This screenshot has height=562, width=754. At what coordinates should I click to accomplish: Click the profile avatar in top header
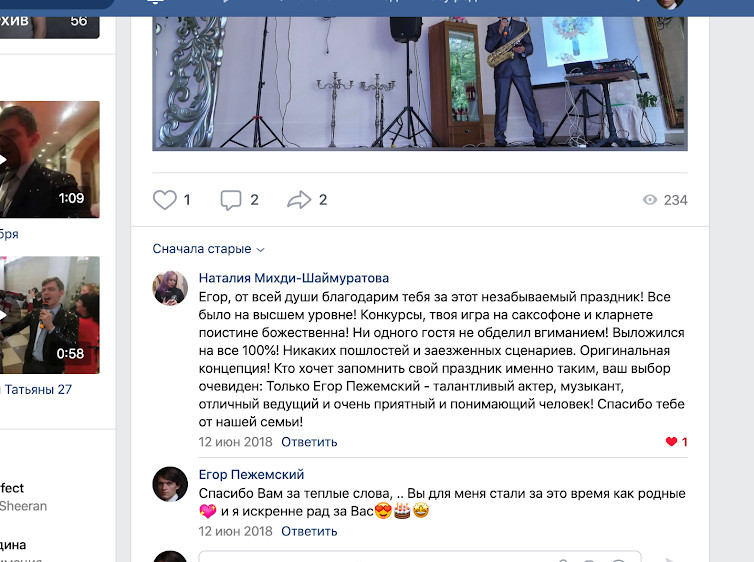click(x=670, y=4)
